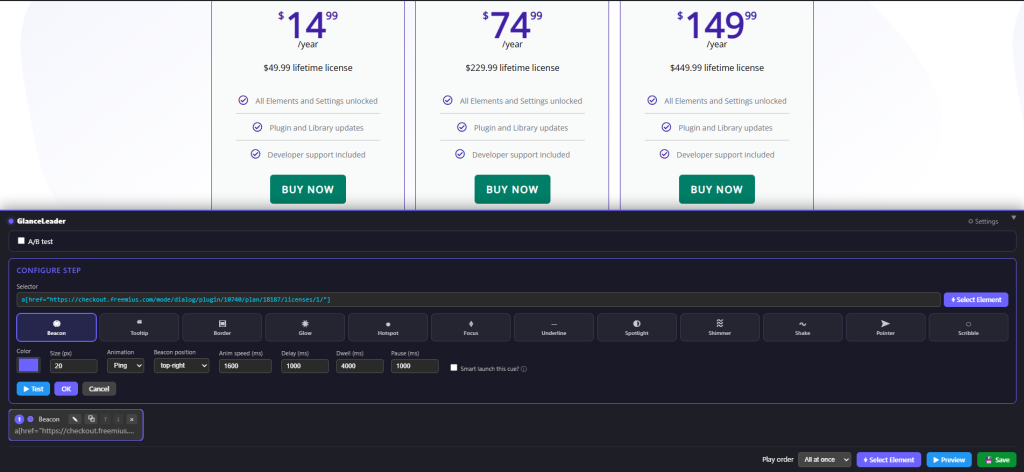
Task: Show Smart launch info icon
Action: pos(524,369)
